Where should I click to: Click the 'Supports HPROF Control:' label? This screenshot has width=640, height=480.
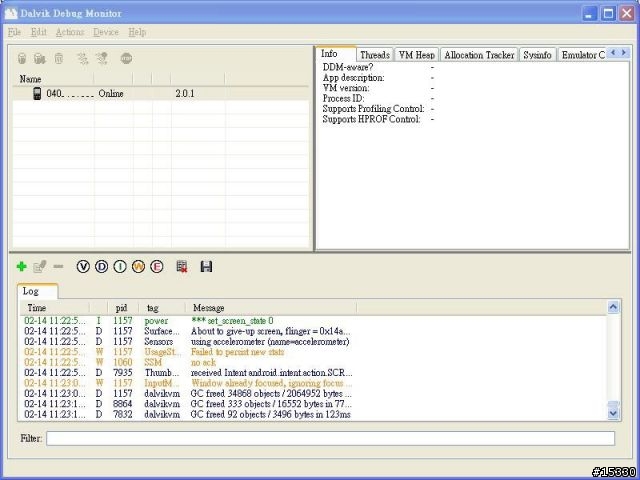[371, 119]
